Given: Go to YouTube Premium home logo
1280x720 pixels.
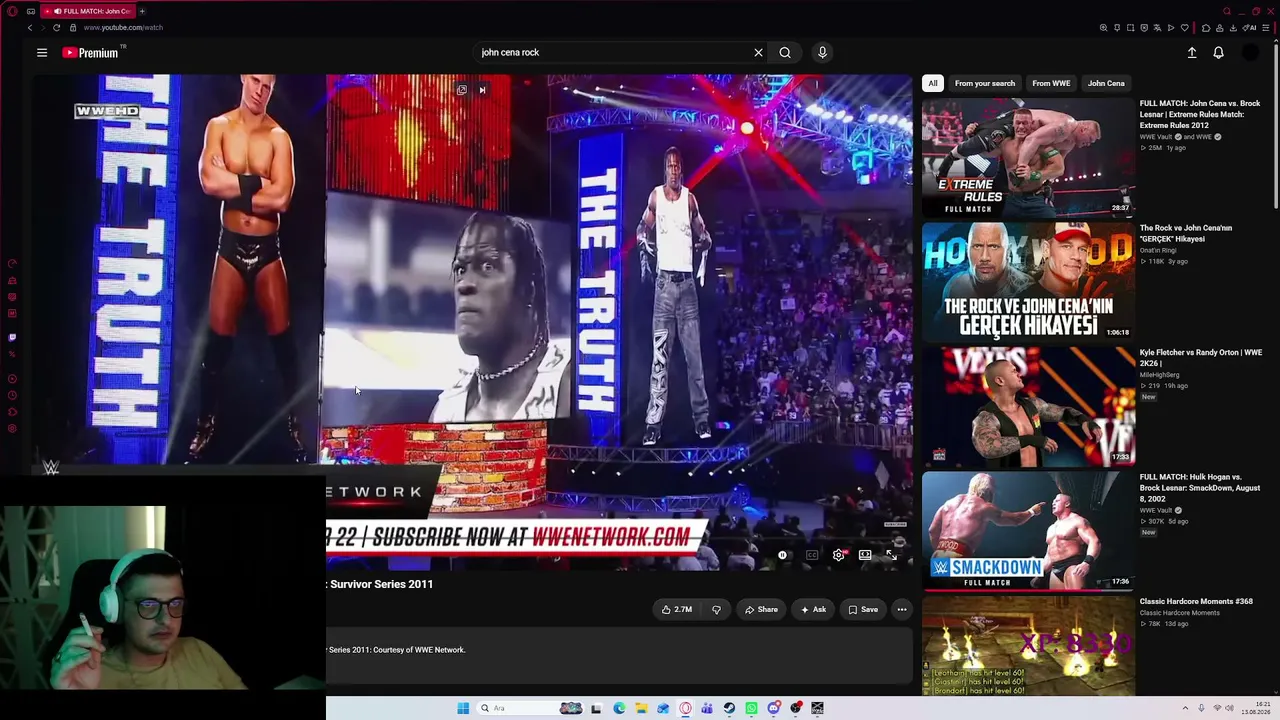Looking at the screenshot, I should tap(90, 52).
